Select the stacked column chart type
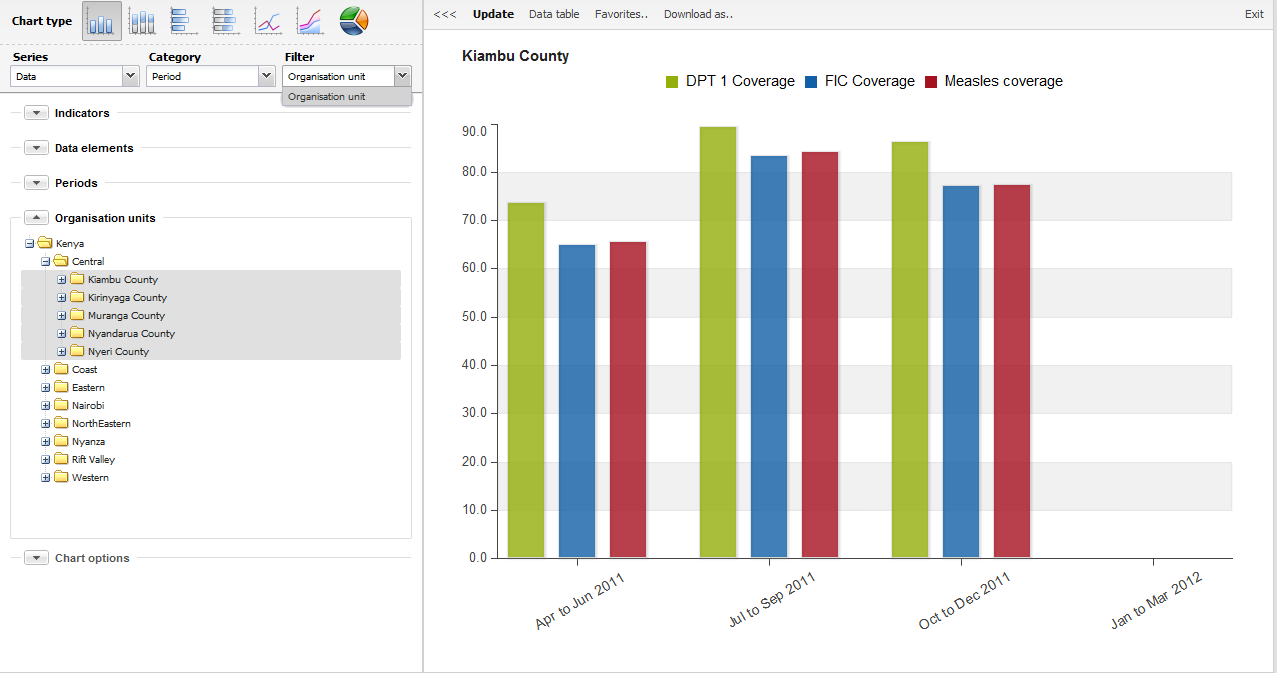 point(142,21)
